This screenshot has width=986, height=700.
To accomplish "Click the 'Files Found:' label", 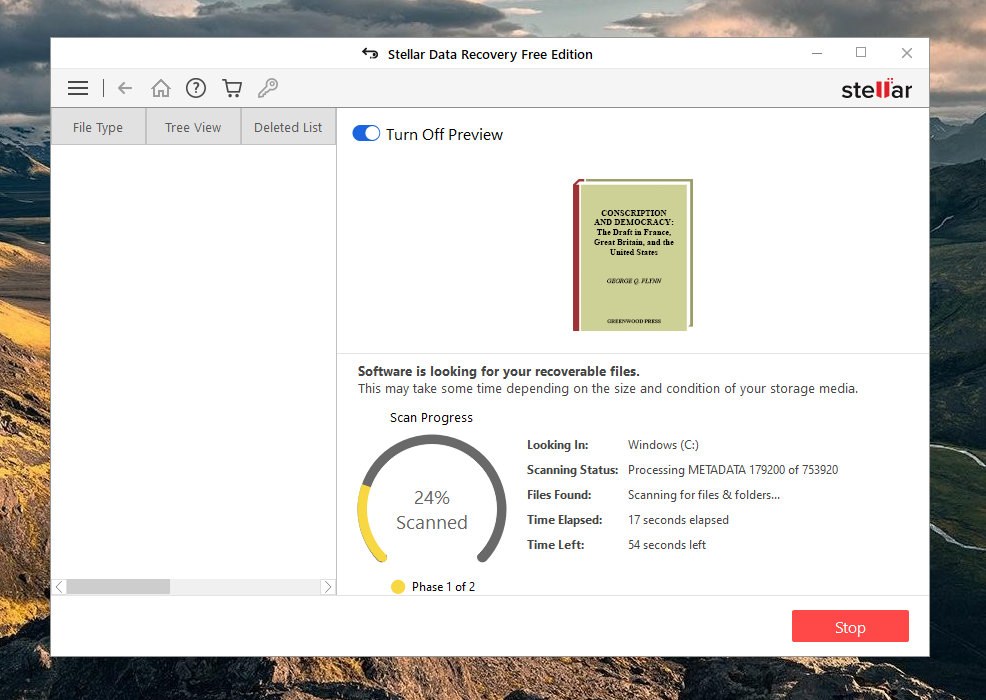I will tap(559, 495).
